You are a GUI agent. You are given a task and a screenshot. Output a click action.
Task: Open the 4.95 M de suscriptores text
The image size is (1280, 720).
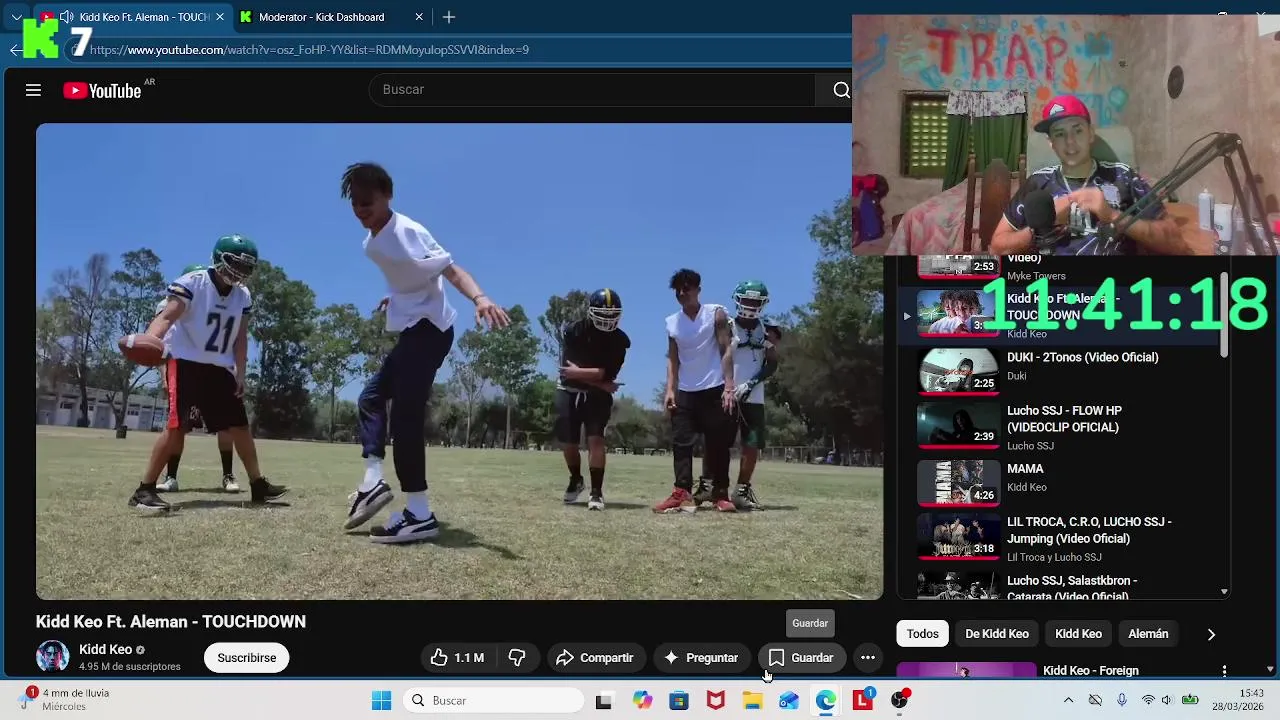[x=130, y=667]
